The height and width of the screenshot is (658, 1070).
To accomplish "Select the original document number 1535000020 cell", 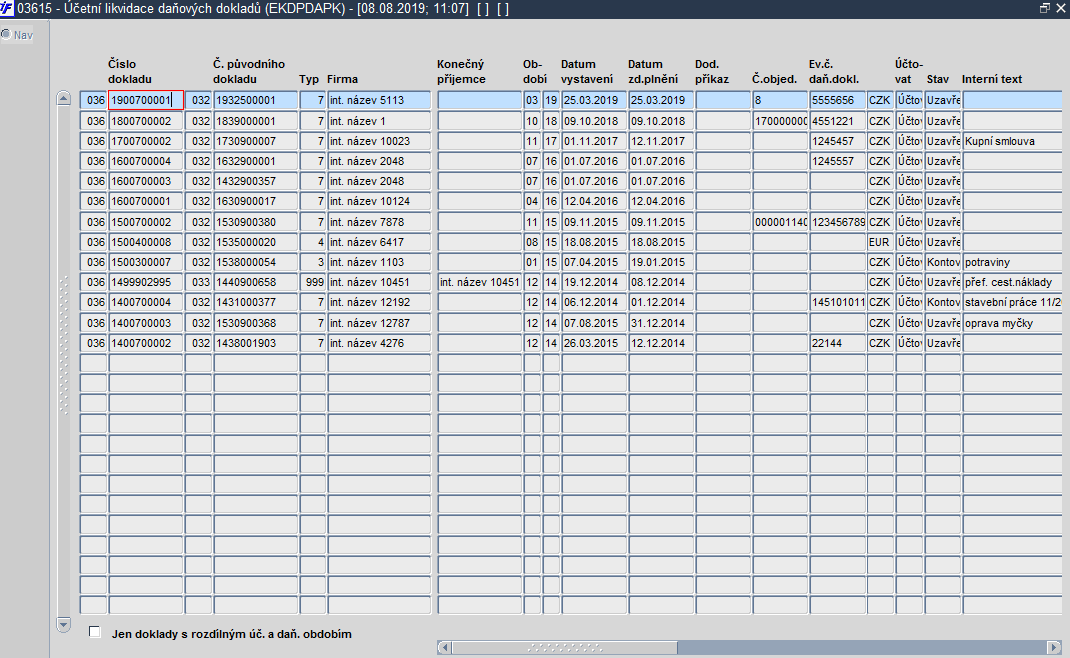I will (255, 242).
